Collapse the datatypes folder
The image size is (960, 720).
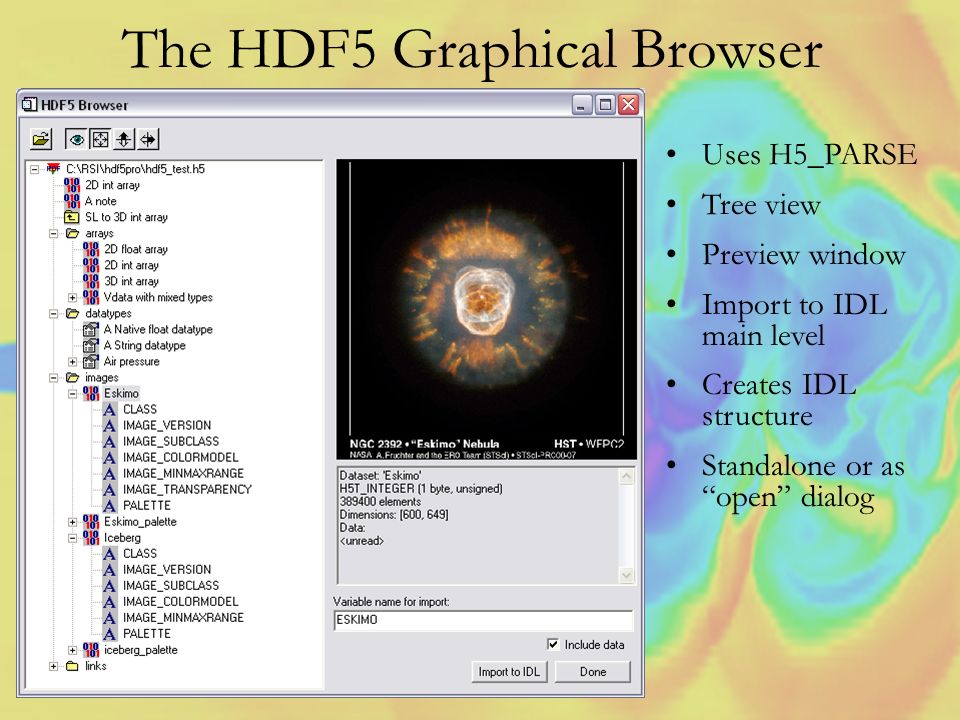pos(54,313)
